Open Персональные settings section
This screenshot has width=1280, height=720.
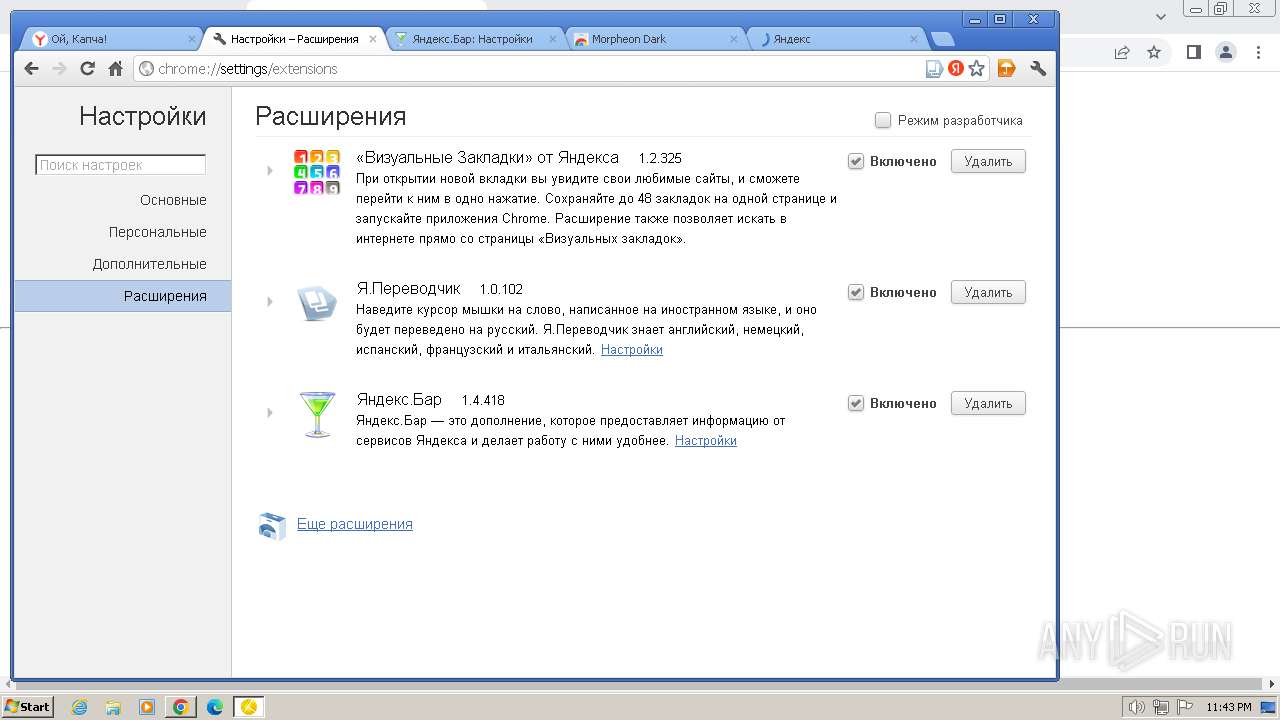pos(158,232)
